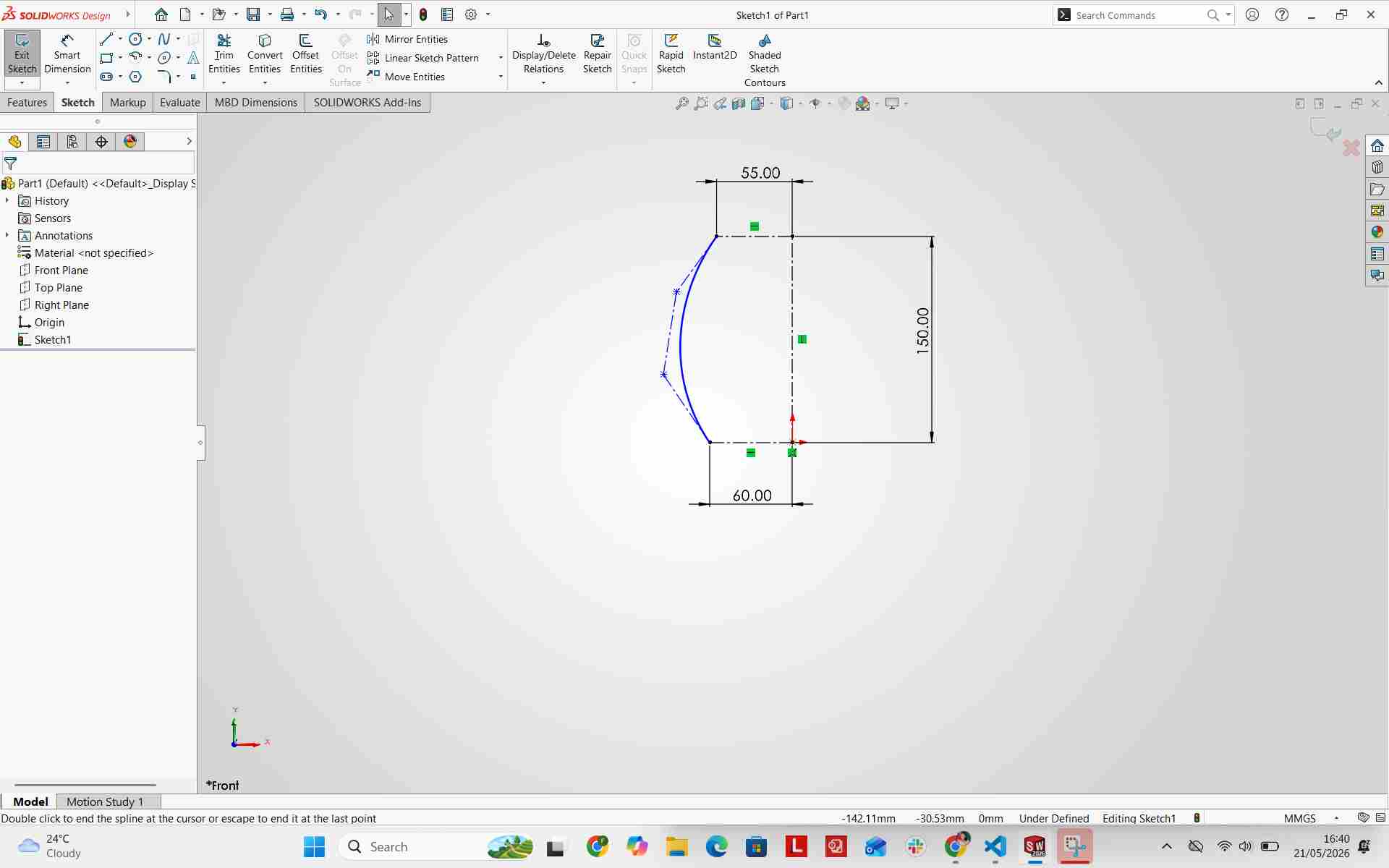Click Convert Entities tool
Screen dimensions: 1389x868
click(x=265, y=54)
